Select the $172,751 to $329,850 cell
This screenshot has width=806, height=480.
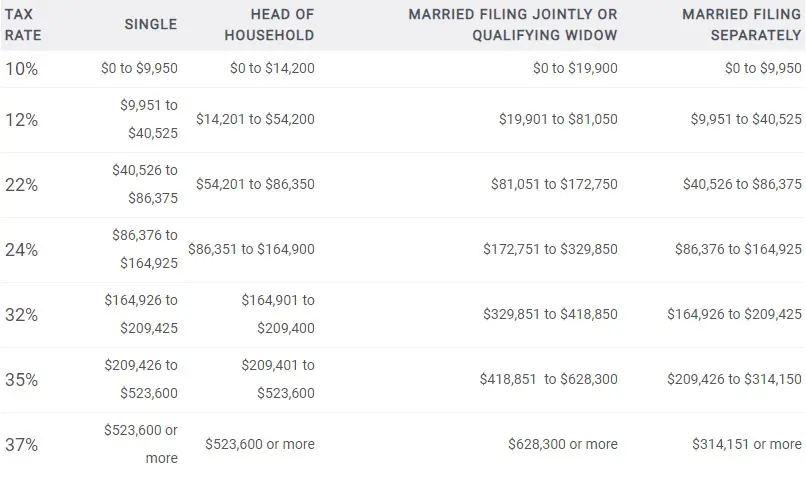[550, 249]
